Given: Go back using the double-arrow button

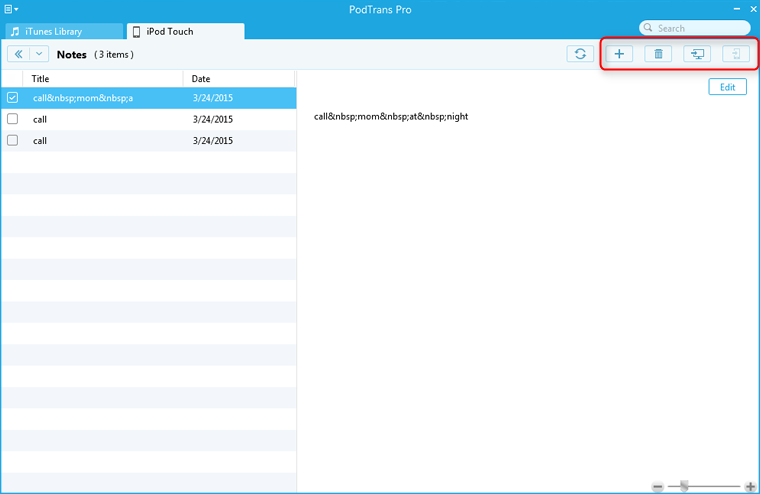Looking at the screenshot, I should tap(18, 54).
